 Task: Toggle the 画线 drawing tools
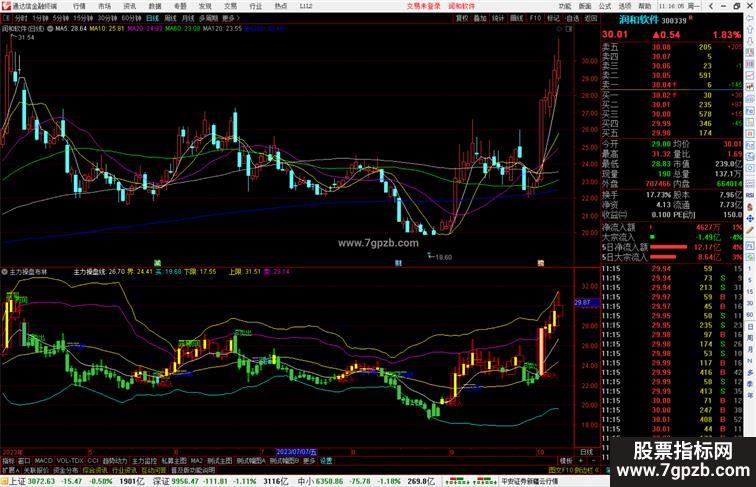tap(516, 18)
